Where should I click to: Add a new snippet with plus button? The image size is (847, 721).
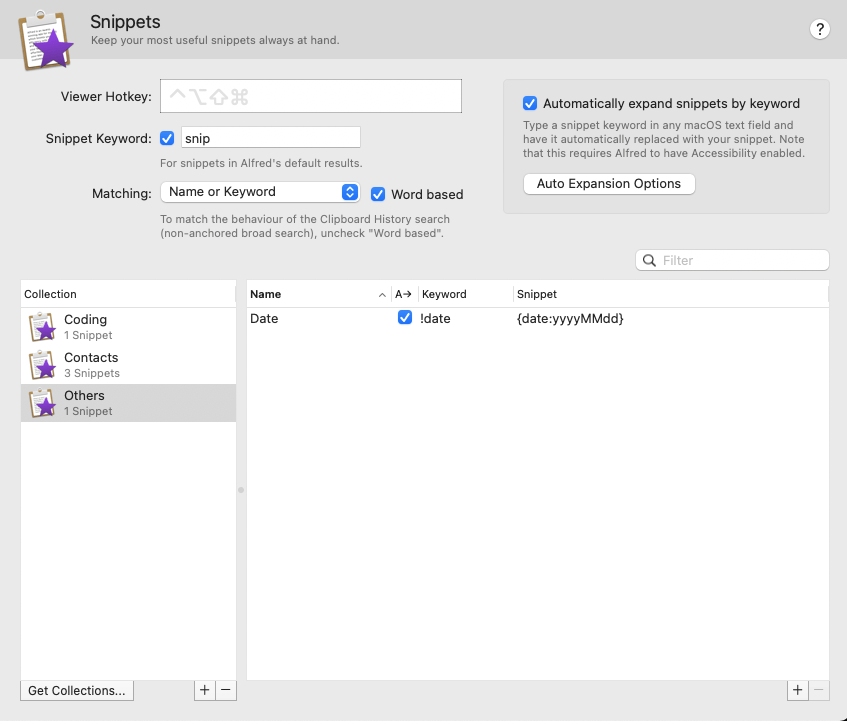coord(797,690)
